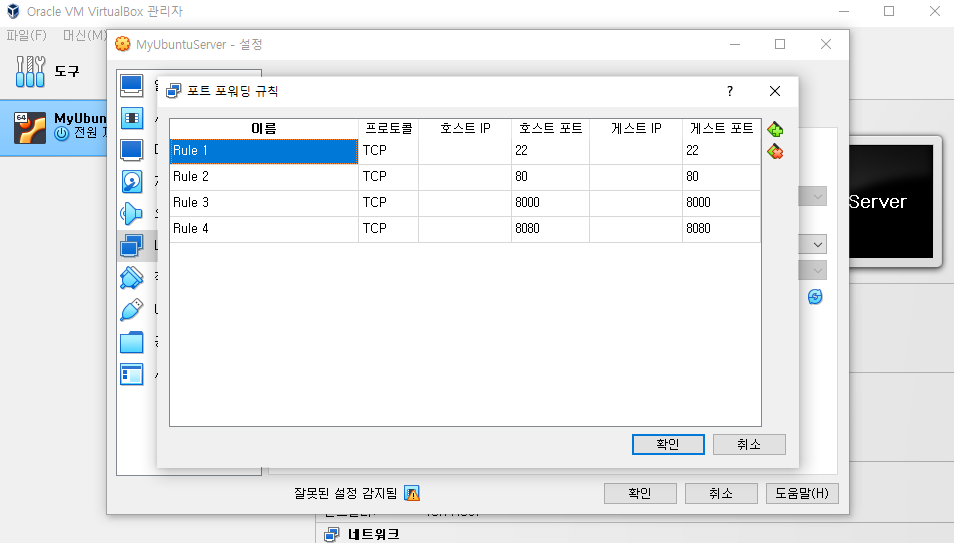This screenshot has width=954, height=543.
Task: Click the 호스트 IP column header
Action: click(465, 128)
